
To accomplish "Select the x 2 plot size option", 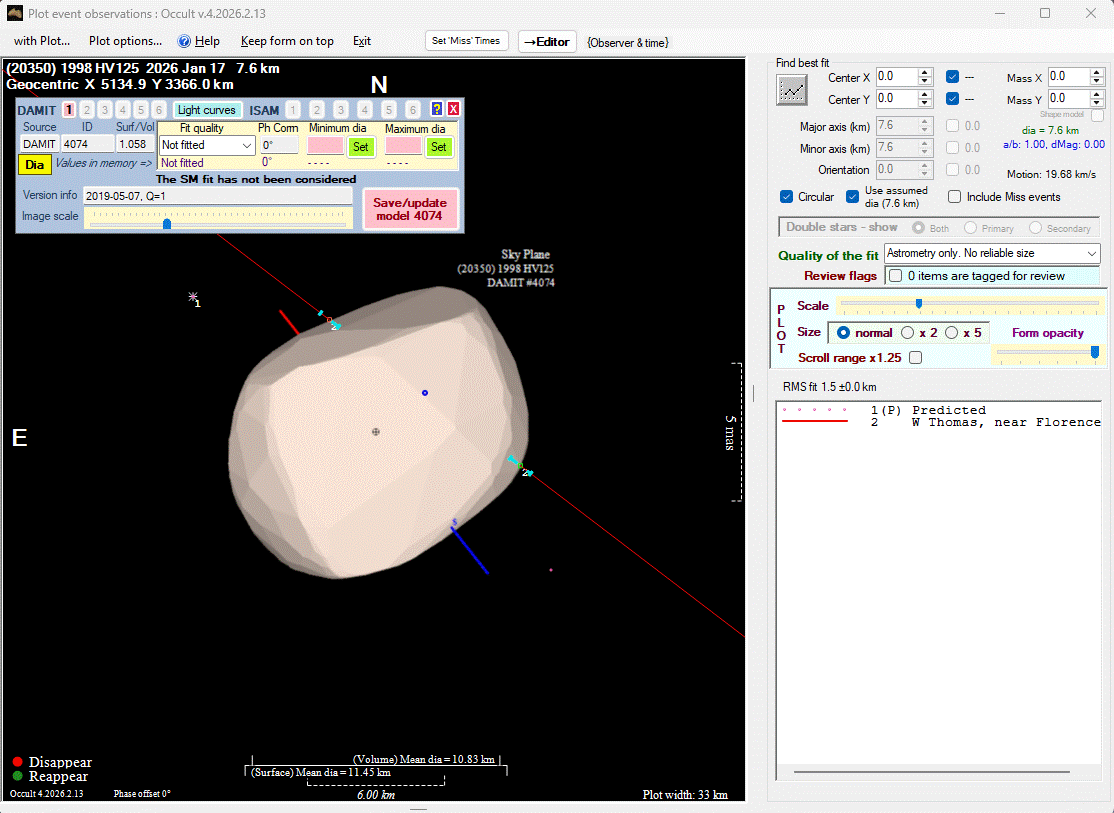I will (x=909, y=333).
